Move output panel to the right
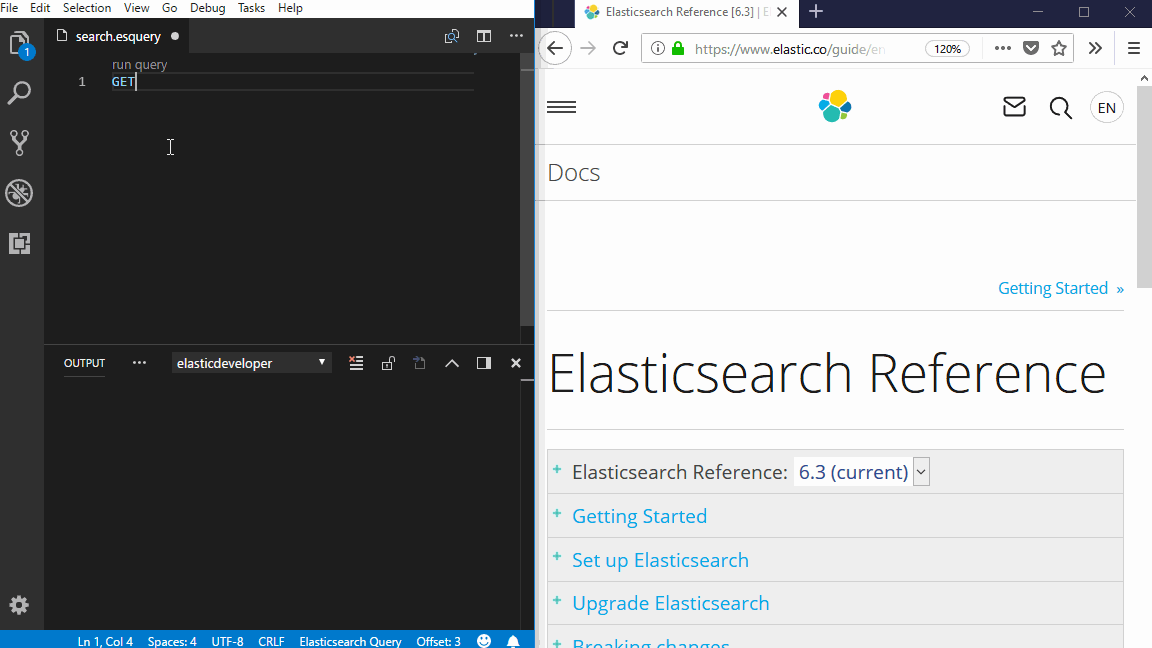The height and width of the screenshot is (648, 1152). tap(483, 363)
